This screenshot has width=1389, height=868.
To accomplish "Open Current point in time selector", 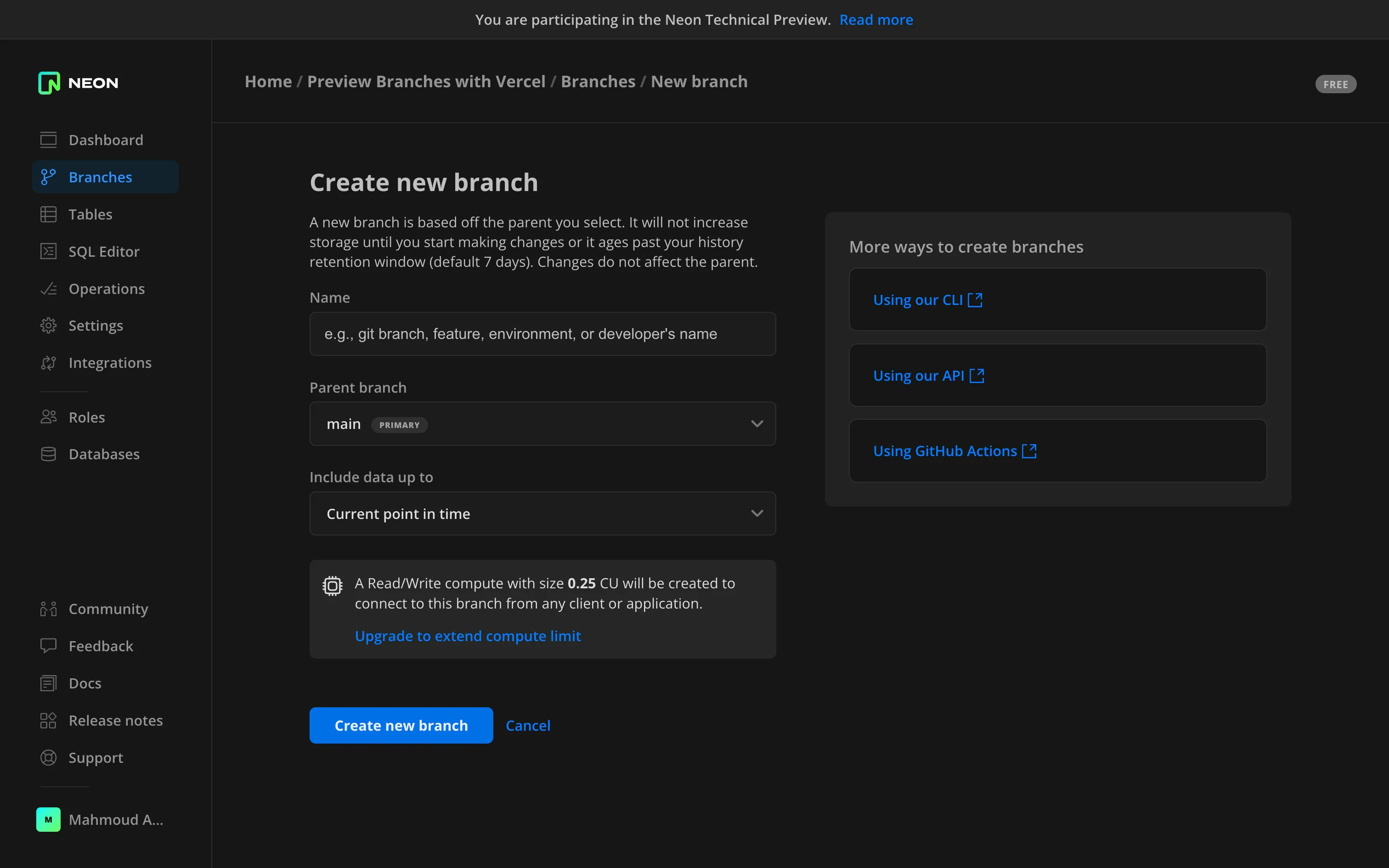I will pos(542,513).
